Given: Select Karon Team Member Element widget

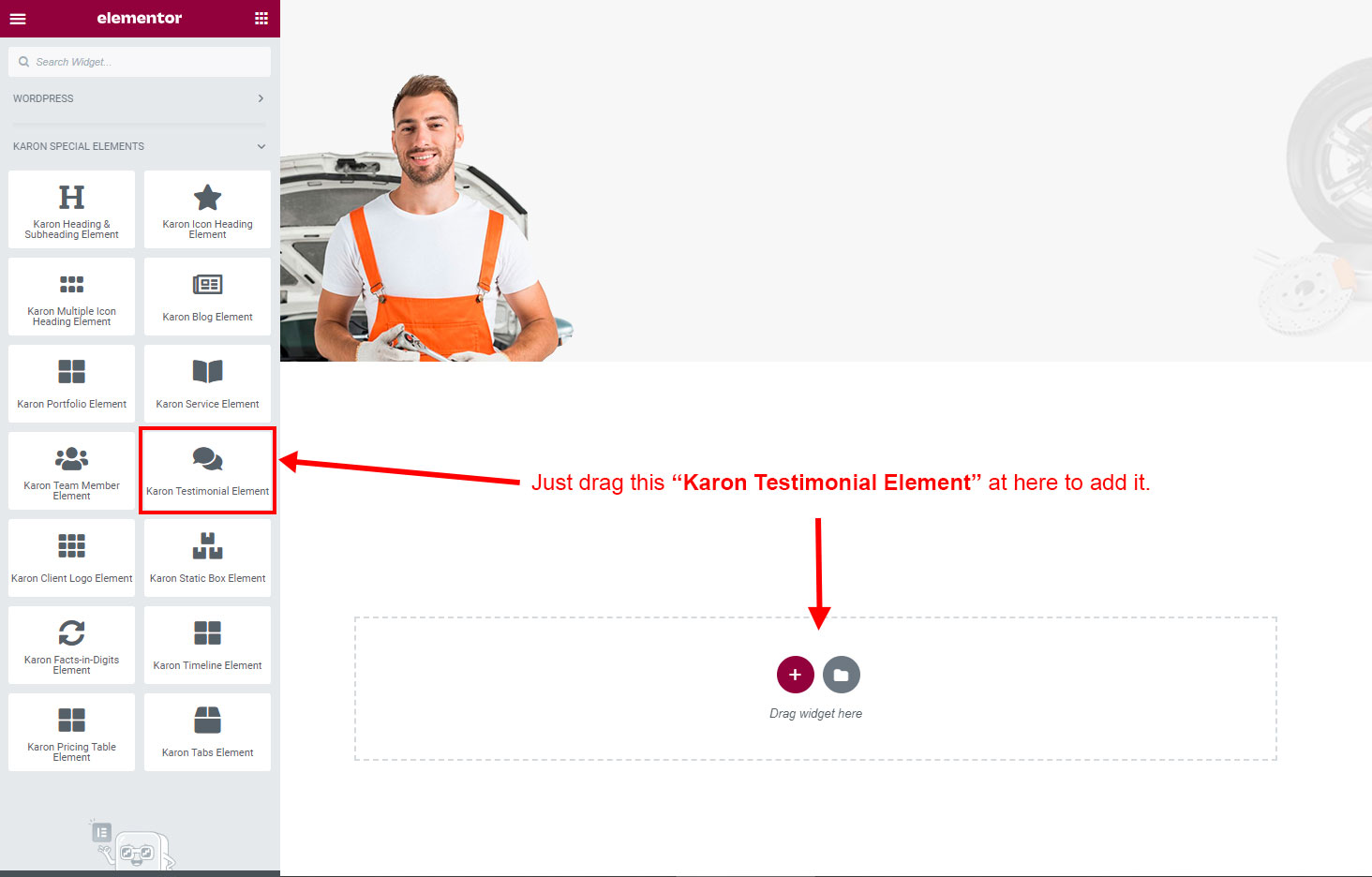Looking at the screenshot, I should [71, 471].
